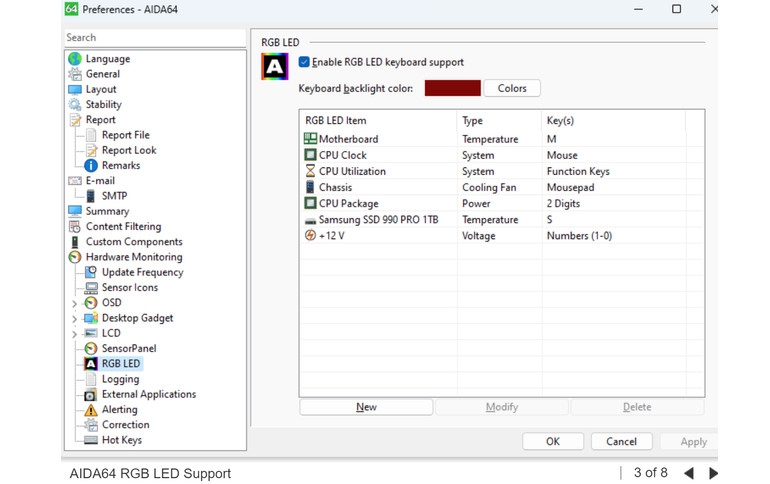Expand the LCD tree node
The image size is (770, 484).
pos(74,334)
